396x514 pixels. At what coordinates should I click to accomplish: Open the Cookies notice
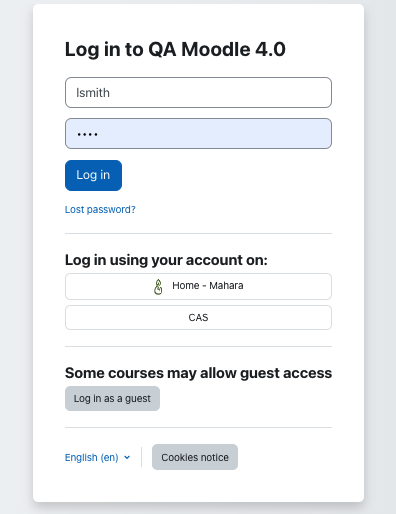[x=195, y=457]
